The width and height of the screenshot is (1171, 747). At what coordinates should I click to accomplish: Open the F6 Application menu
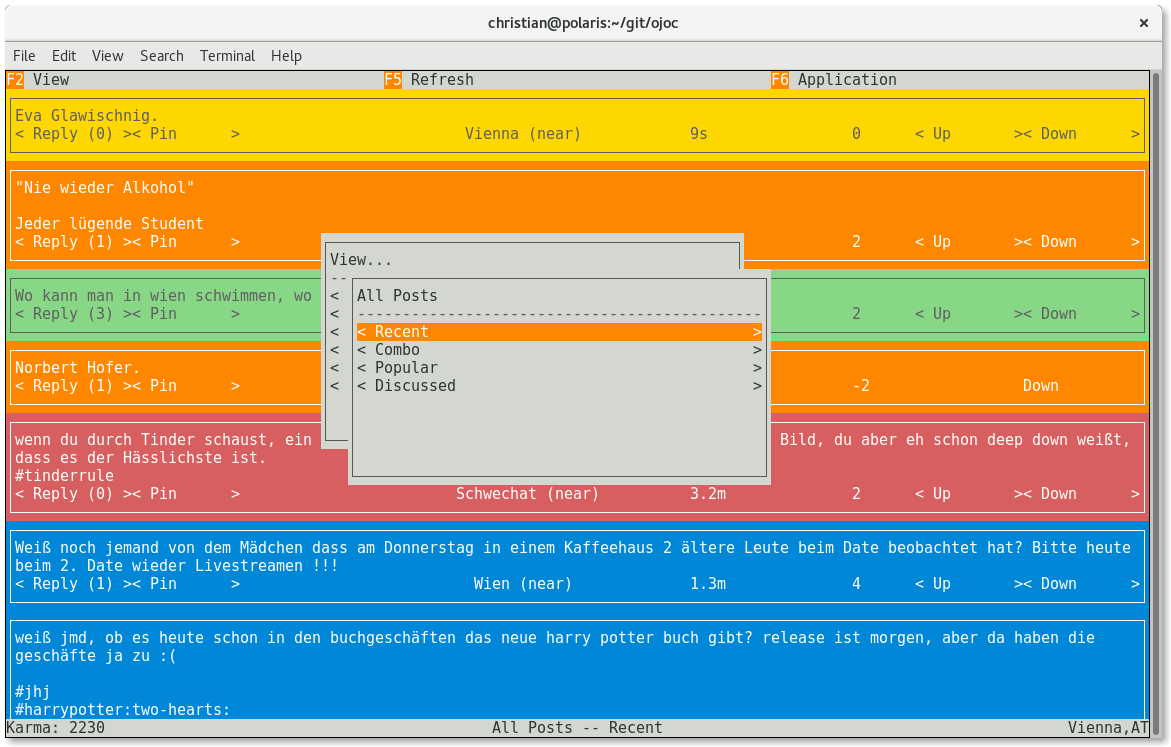coord(835,80)
